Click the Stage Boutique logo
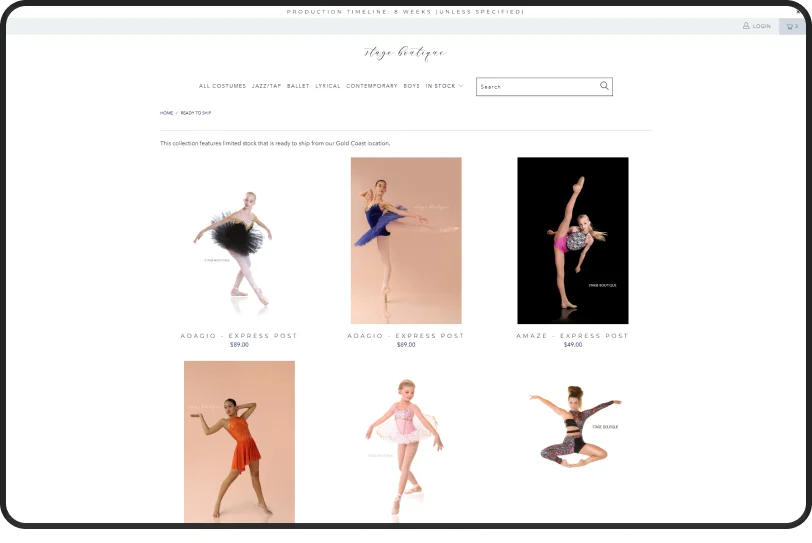This screenshot has height=543, width=812. click(405, 53)
